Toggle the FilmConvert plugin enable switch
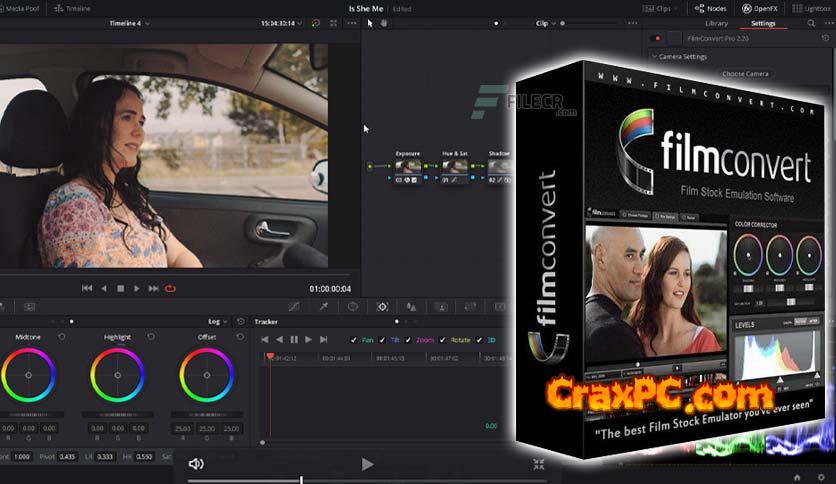The height and width of the screenshot is (484, 836). pyautogui.click(x=658, y=39)
